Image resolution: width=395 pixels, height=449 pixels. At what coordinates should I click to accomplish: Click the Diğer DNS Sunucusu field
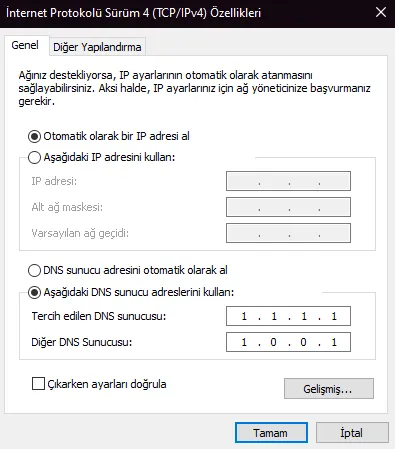288,342
